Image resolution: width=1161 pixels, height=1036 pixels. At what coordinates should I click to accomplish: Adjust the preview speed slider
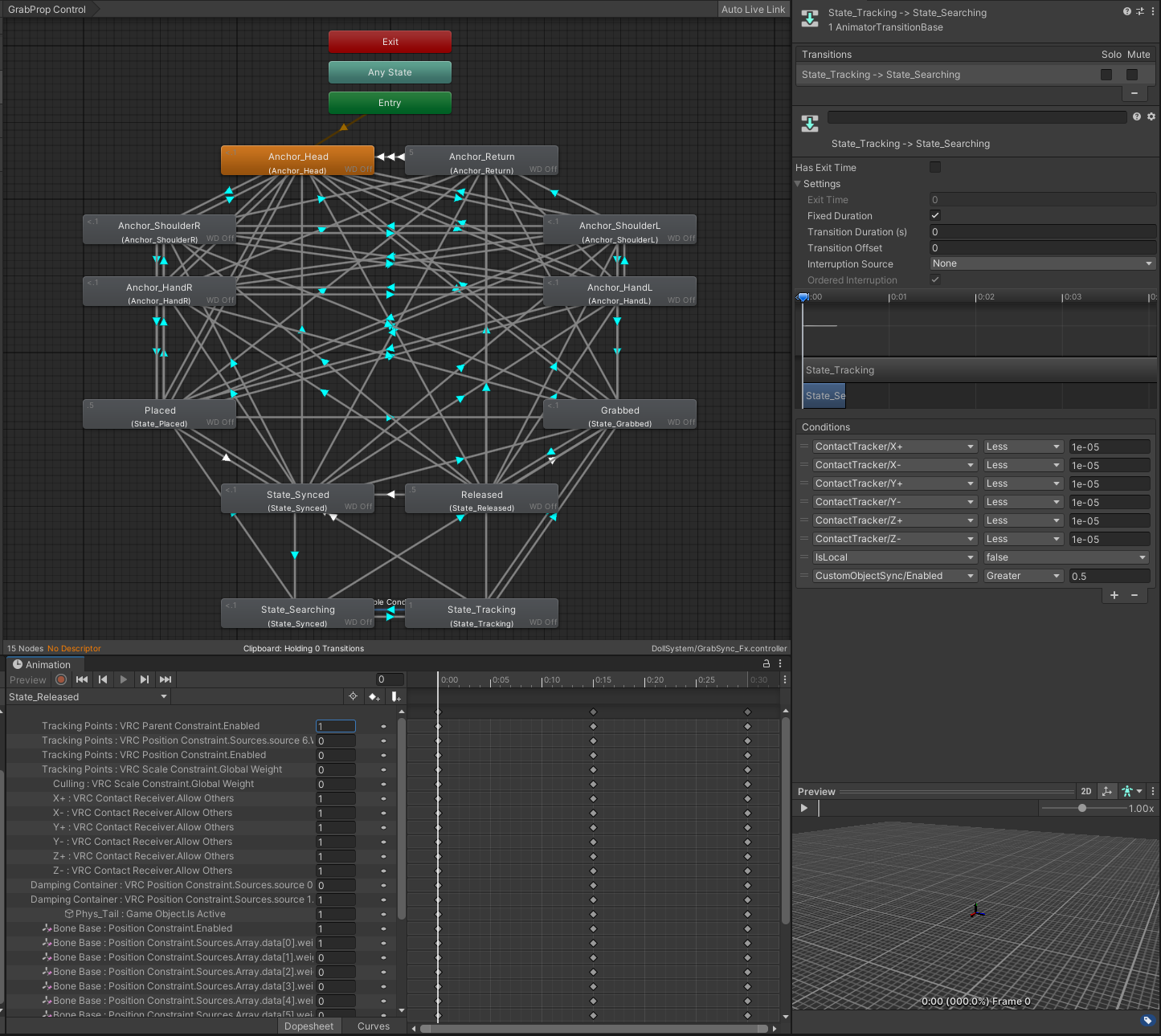1083,808
